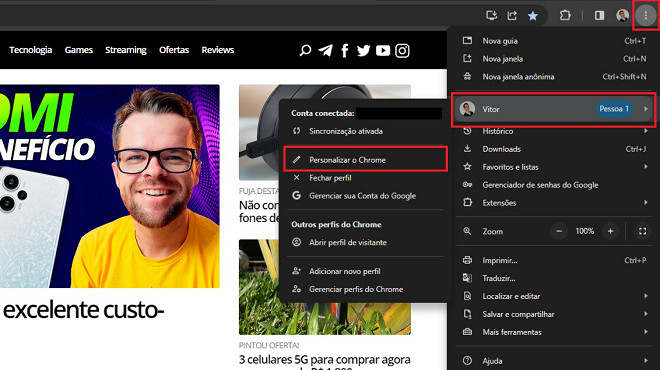Toggle the side panel icon
Viewport: 660px width, 370px height.
point(599,16)
